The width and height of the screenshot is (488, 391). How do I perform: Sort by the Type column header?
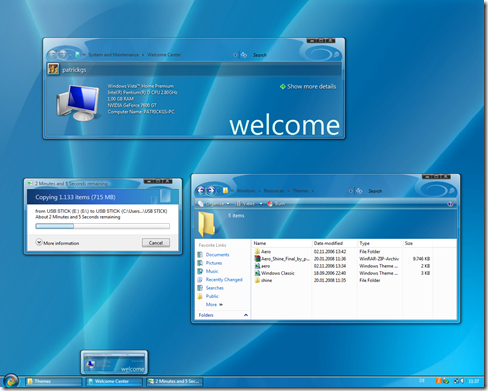(x=380, y=243)
